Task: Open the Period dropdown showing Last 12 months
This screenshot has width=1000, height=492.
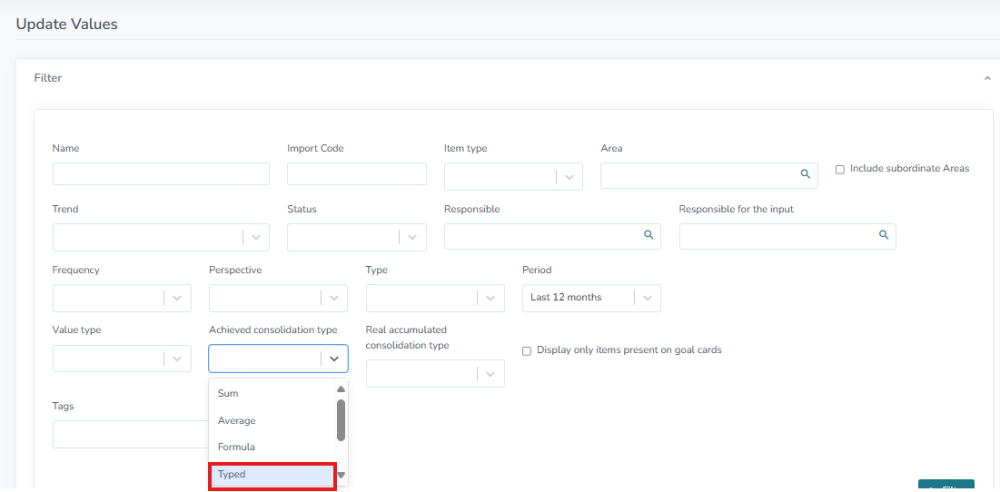Action: click(647, 298)
